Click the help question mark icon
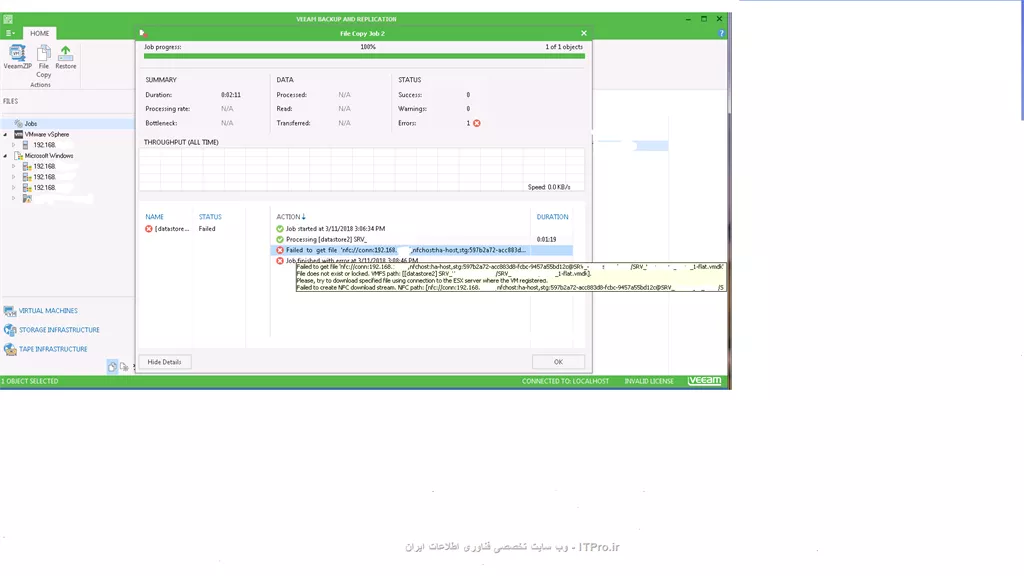The height and width of the screenshot is (576, 1024). pyautogui.click(x=721, y=33)
